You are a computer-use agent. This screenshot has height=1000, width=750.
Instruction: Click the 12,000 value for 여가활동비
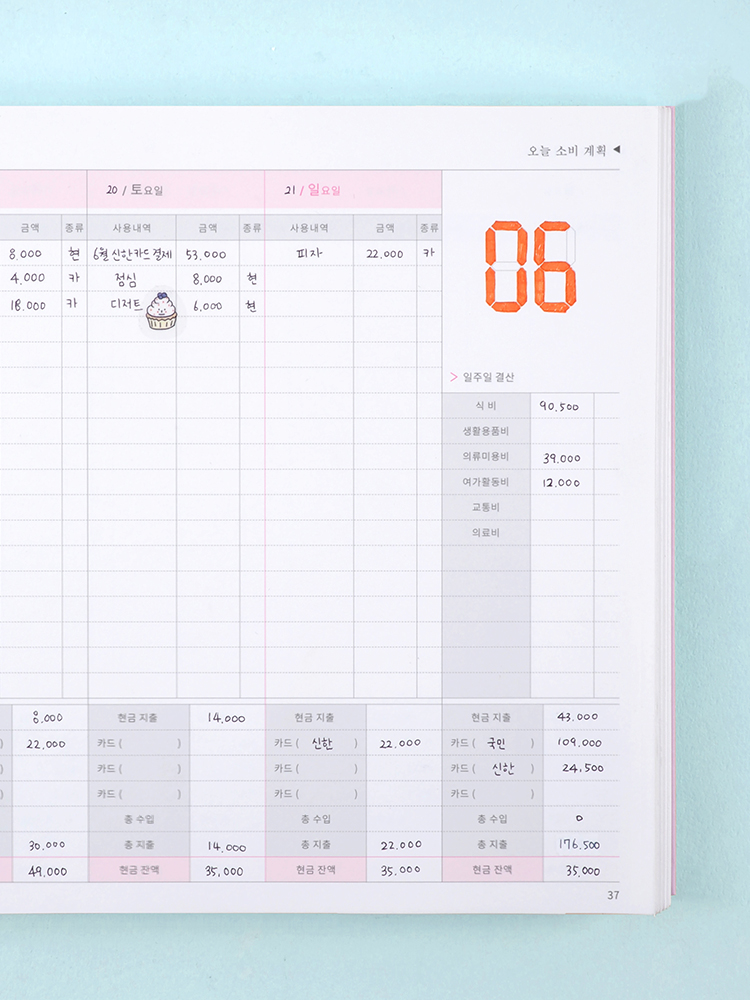pyautogui.click(x=561, y=483)
